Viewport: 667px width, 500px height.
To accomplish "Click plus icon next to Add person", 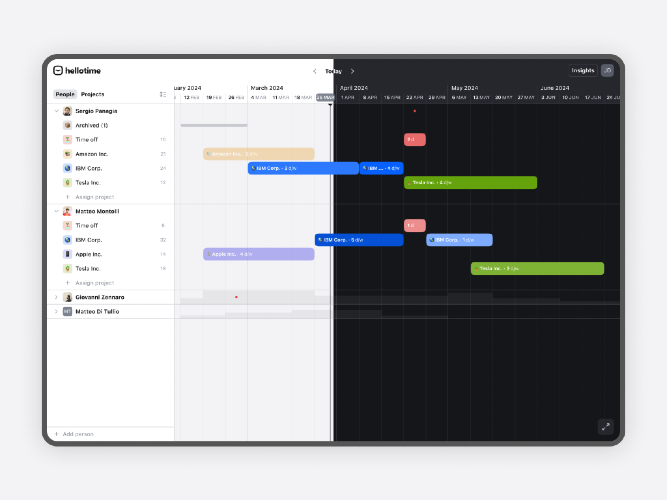I will [x=57, y=434].
